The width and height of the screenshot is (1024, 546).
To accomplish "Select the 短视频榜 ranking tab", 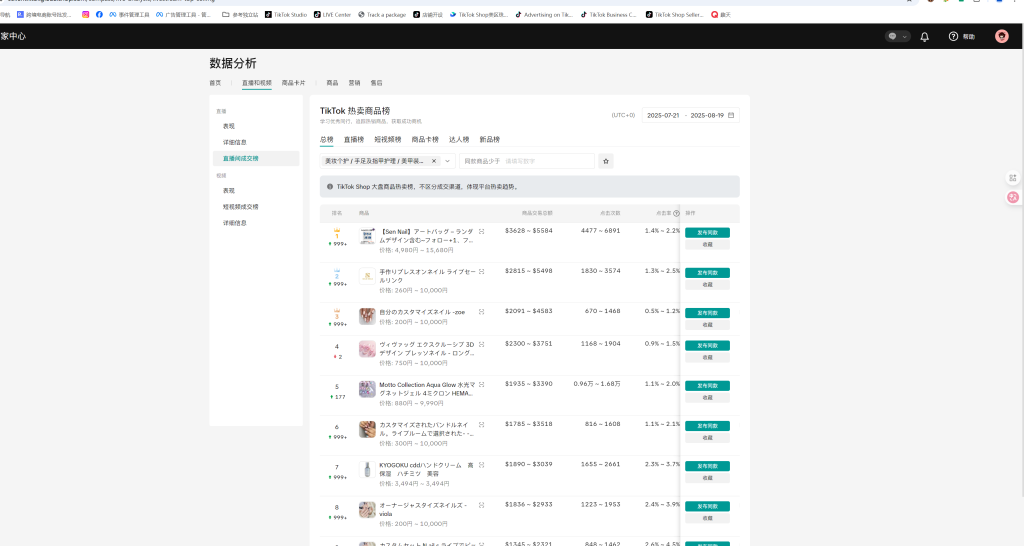I will [388, 140].
